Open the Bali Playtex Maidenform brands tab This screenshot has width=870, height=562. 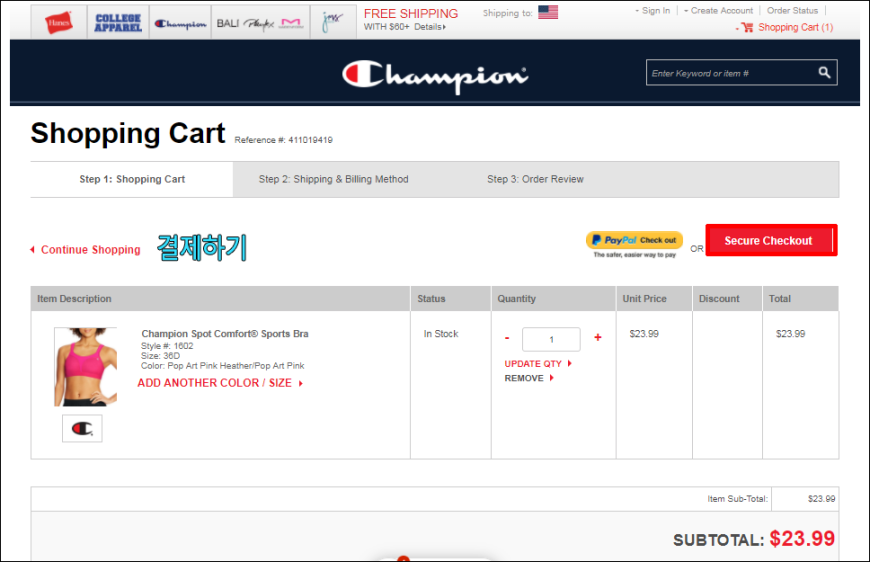tap(260, 23)
